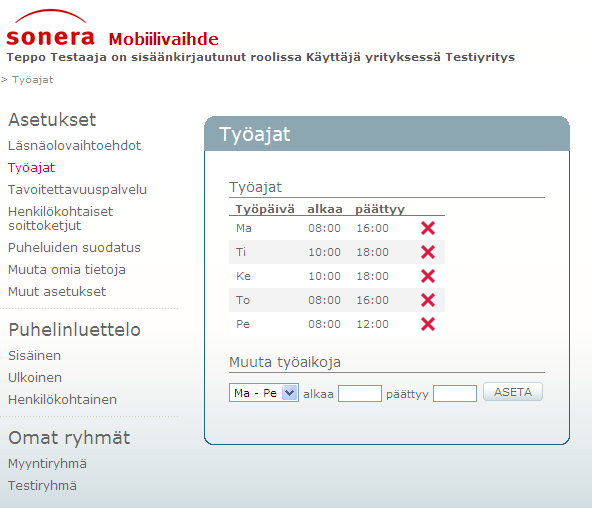Image resolution: width=592 pixels, height=508 pixels.
Task: Click the To end time 16:00
Action: click(x=372, y=300)
